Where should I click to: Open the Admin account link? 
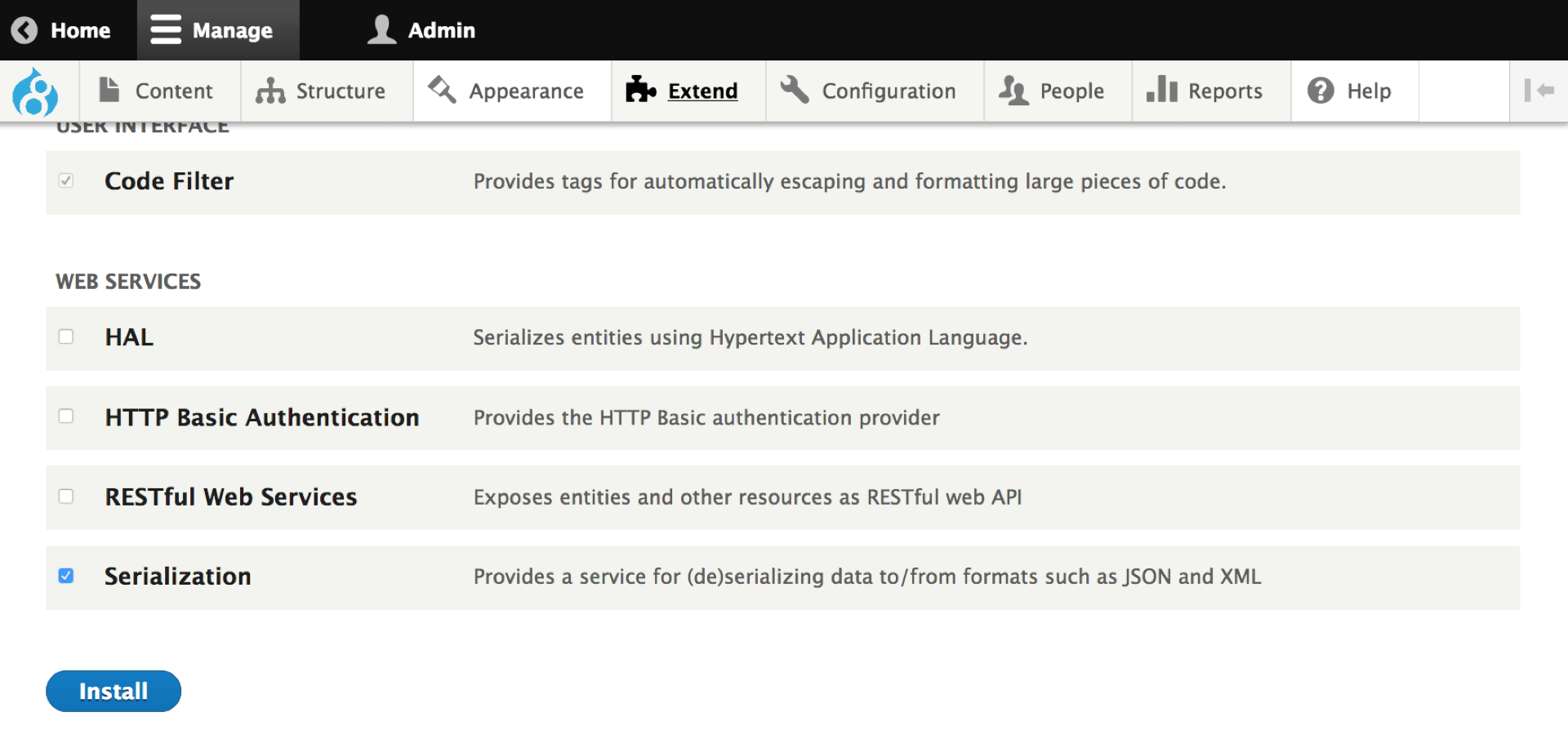tap(421, 29)
